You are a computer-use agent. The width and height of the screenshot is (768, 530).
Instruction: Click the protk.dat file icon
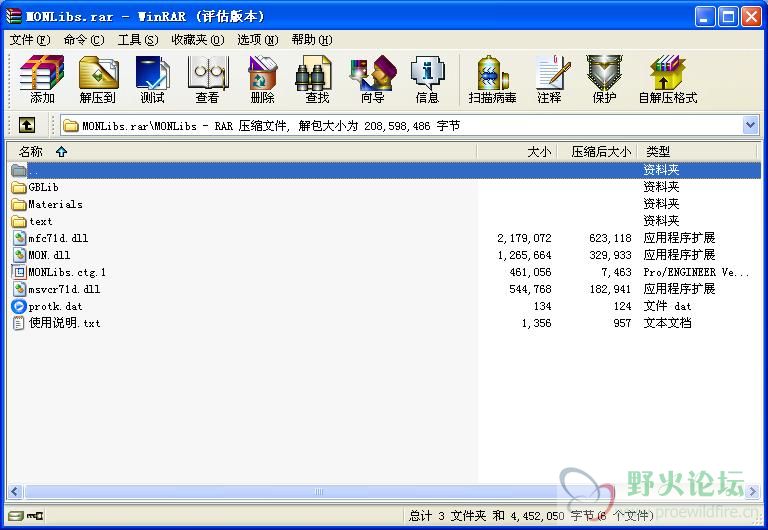19,307
